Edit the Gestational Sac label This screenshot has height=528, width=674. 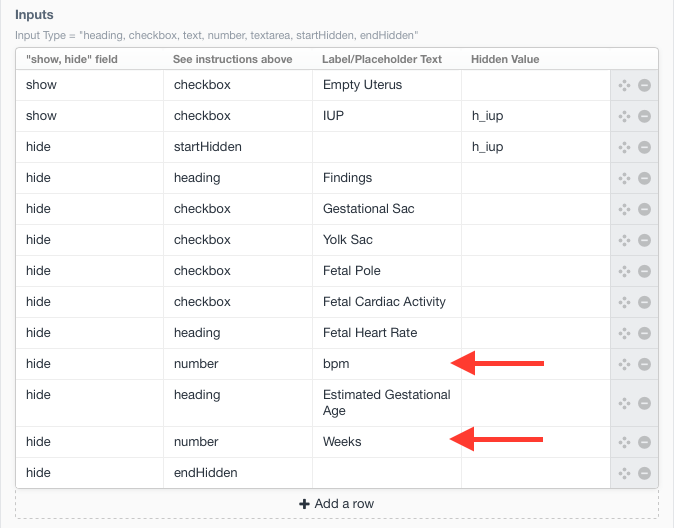click(387, 209)
